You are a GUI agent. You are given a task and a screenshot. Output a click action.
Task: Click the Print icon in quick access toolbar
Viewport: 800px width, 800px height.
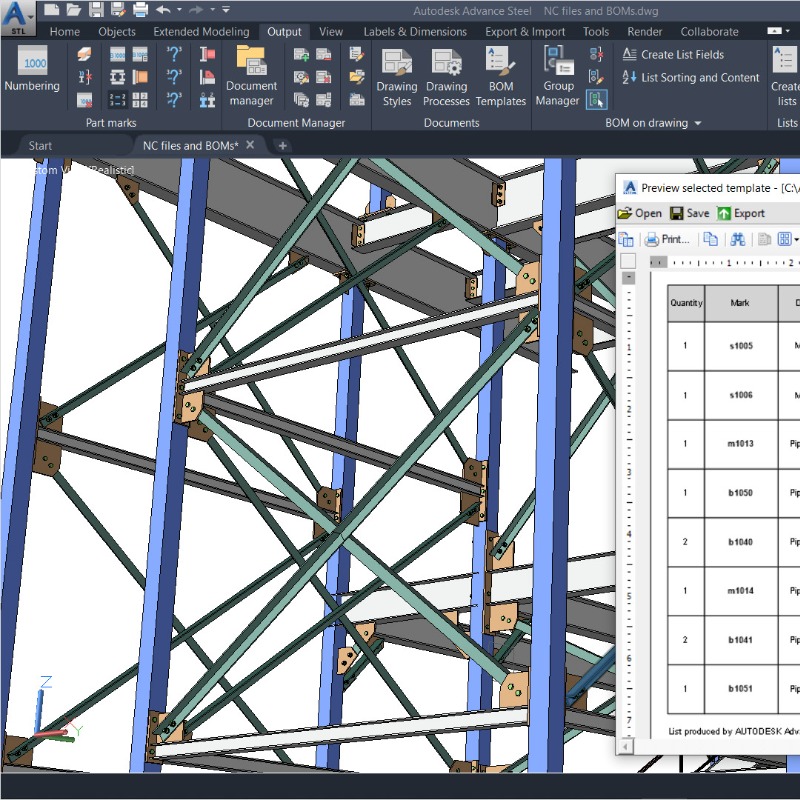pyautogui.click(x=140, y=10)
